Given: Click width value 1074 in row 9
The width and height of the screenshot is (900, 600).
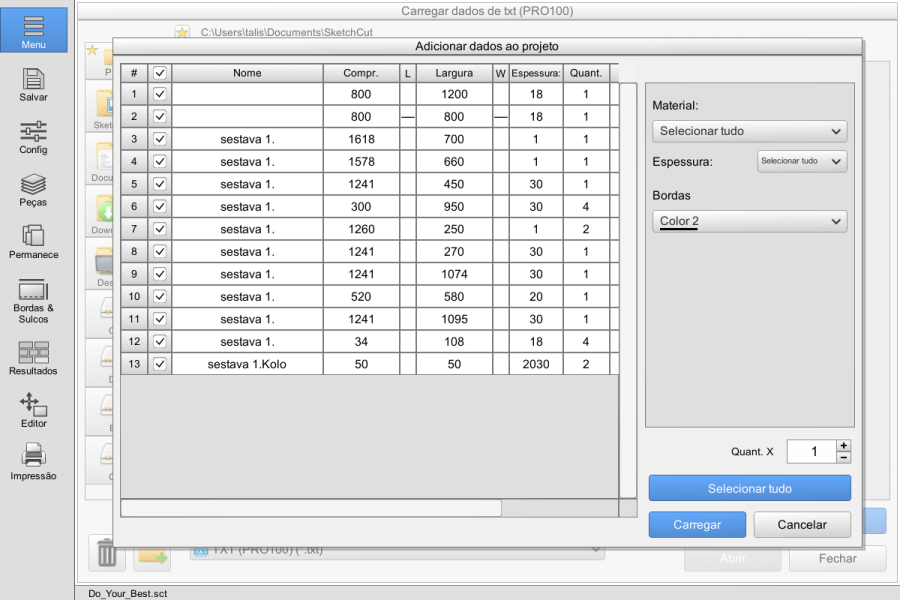Looking at the screenshot, I should click(x=454, y=274).
